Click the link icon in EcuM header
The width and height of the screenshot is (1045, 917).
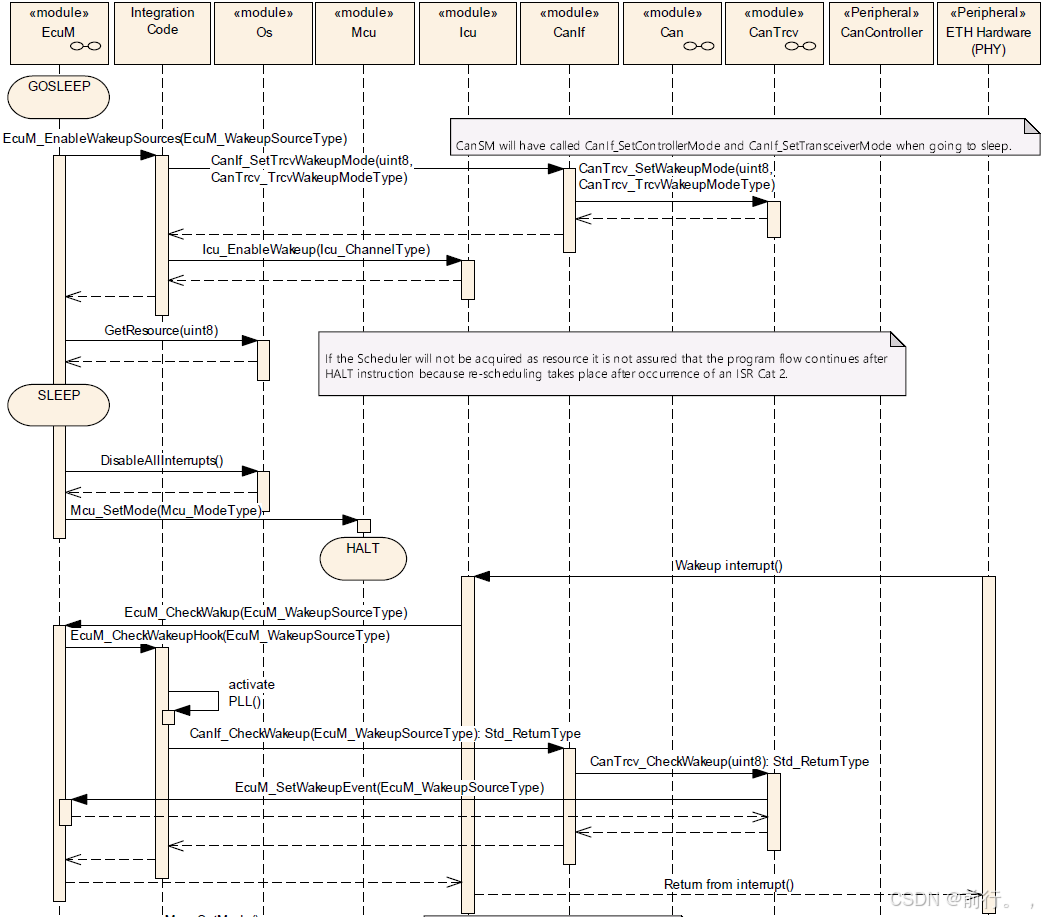pyautogui.click(x=86, y=46)
